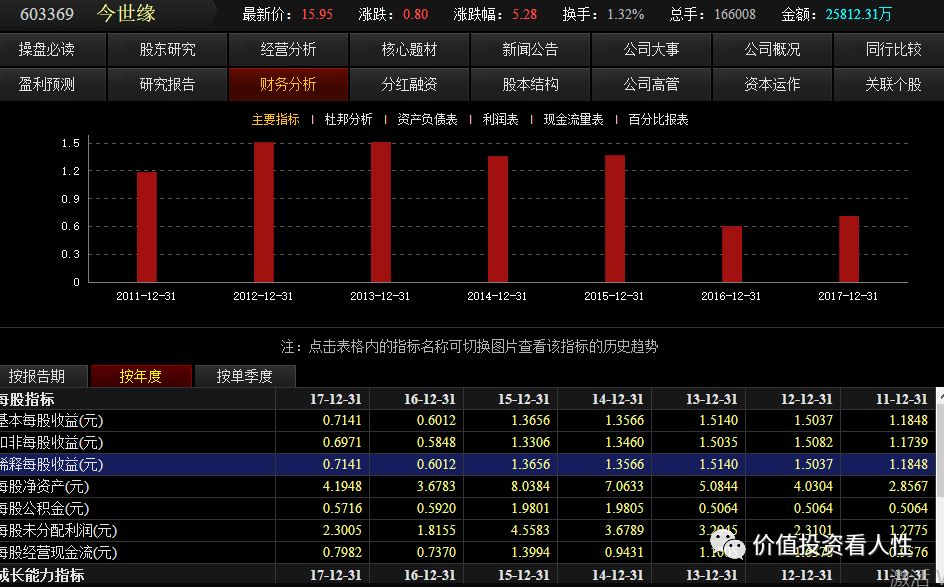
Task: Click the 2013-12-31 chart bar
Action: pyautogui.click(x=380, y=212)
